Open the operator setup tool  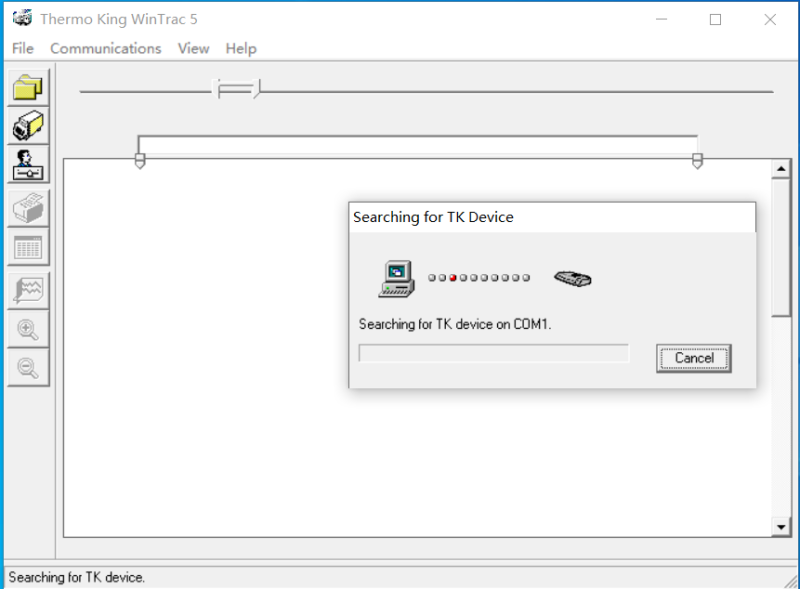tap(27, 163)
